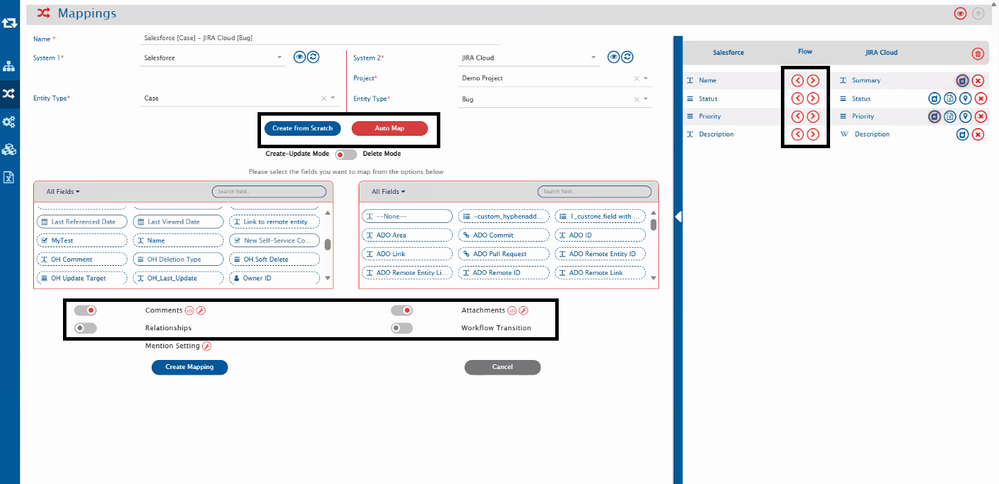999x484 pixels.
Task: Set Description row flow to right arrow
Action: pos(813,134)
